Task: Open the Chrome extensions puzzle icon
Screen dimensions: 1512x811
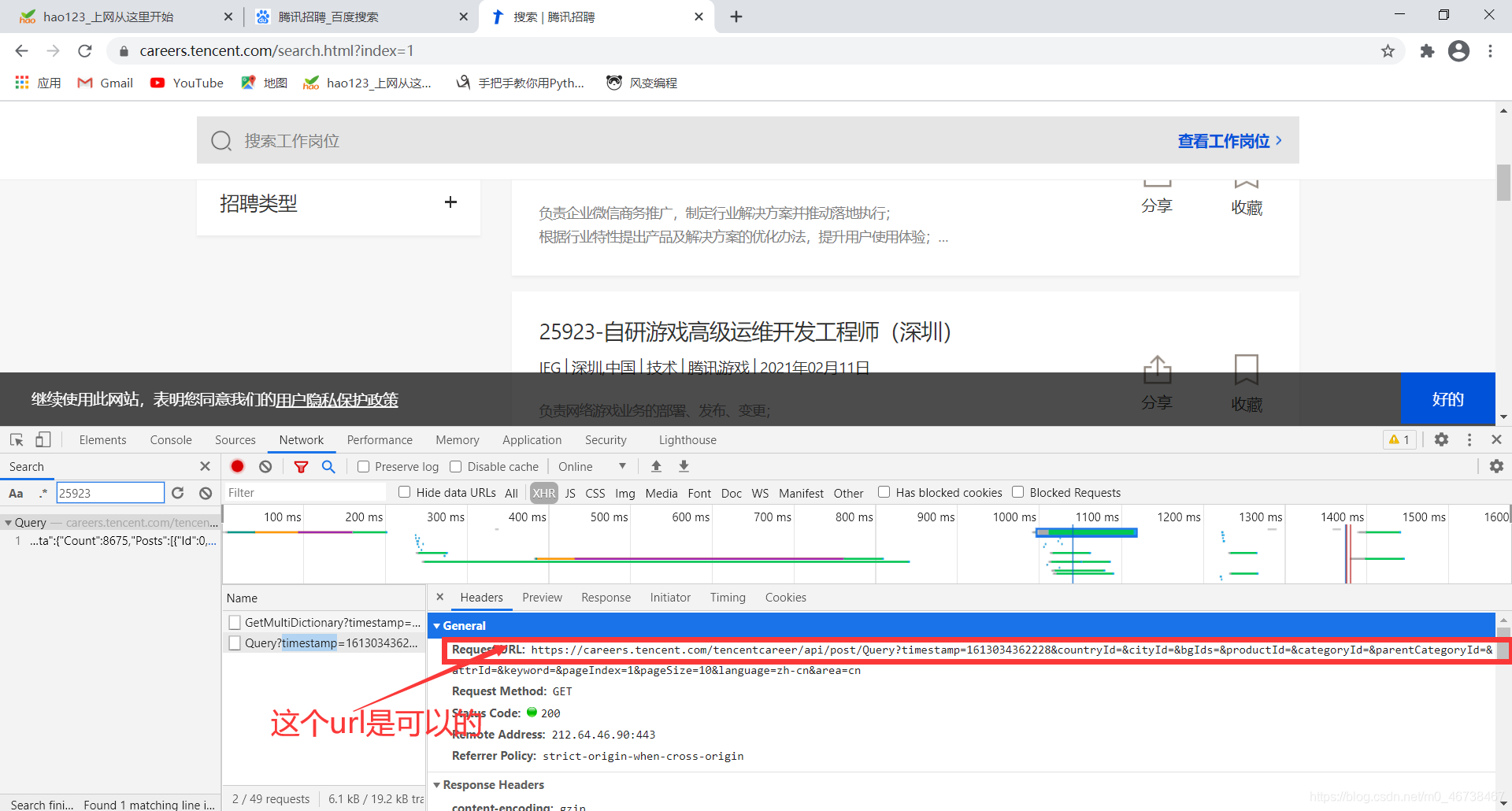Action: pos(1427,51)
